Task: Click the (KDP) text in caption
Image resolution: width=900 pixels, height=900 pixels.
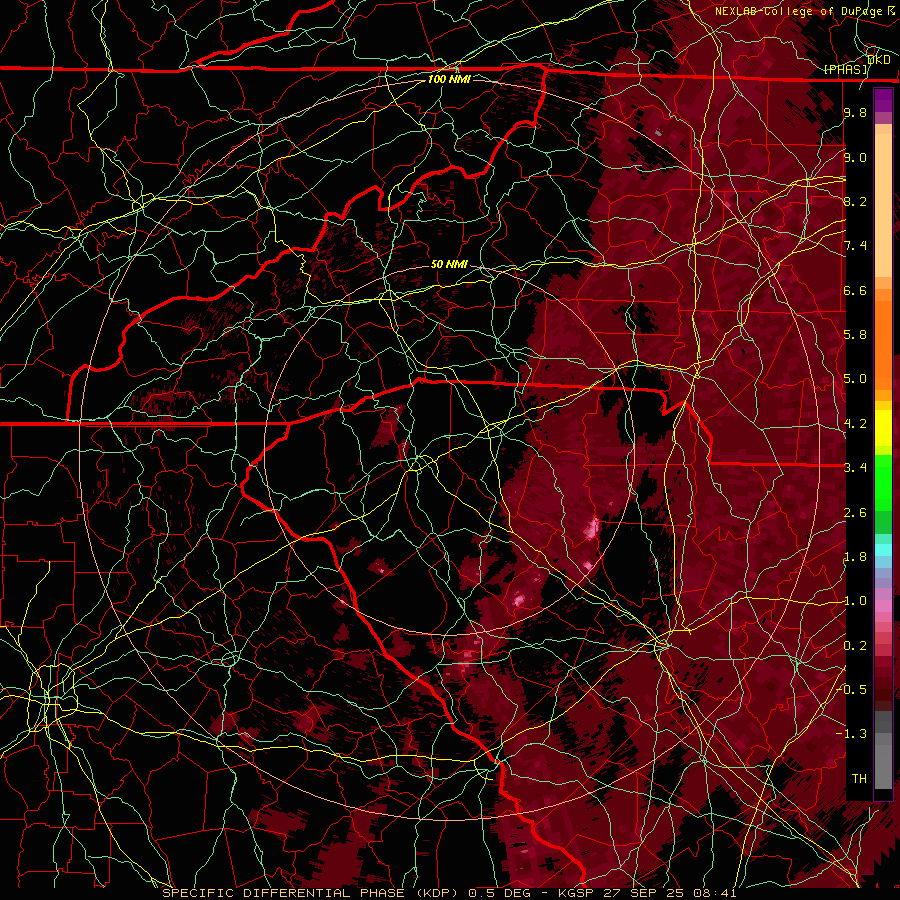Action: pos(437,893)
